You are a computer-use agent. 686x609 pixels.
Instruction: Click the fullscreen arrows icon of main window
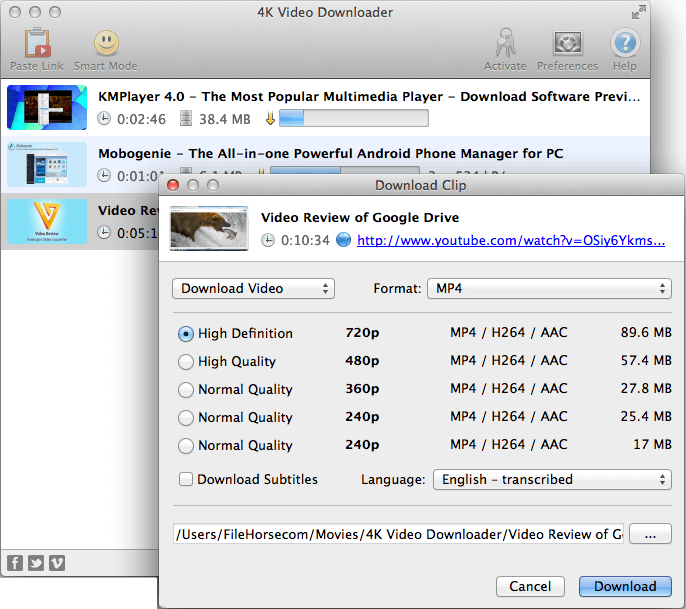[639, 12]
